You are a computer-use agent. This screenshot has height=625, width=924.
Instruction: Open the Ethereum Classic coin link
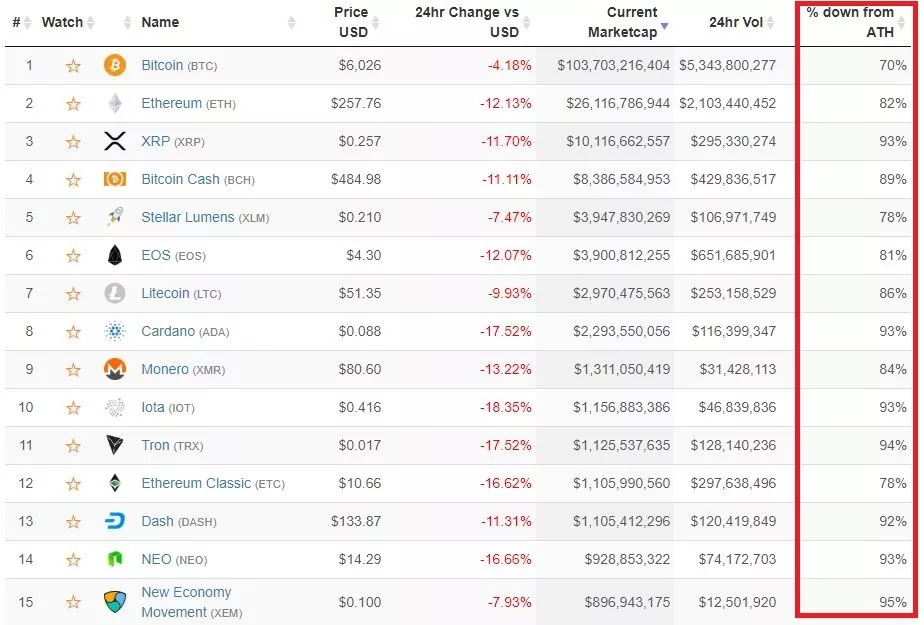[x=196, y=484]
